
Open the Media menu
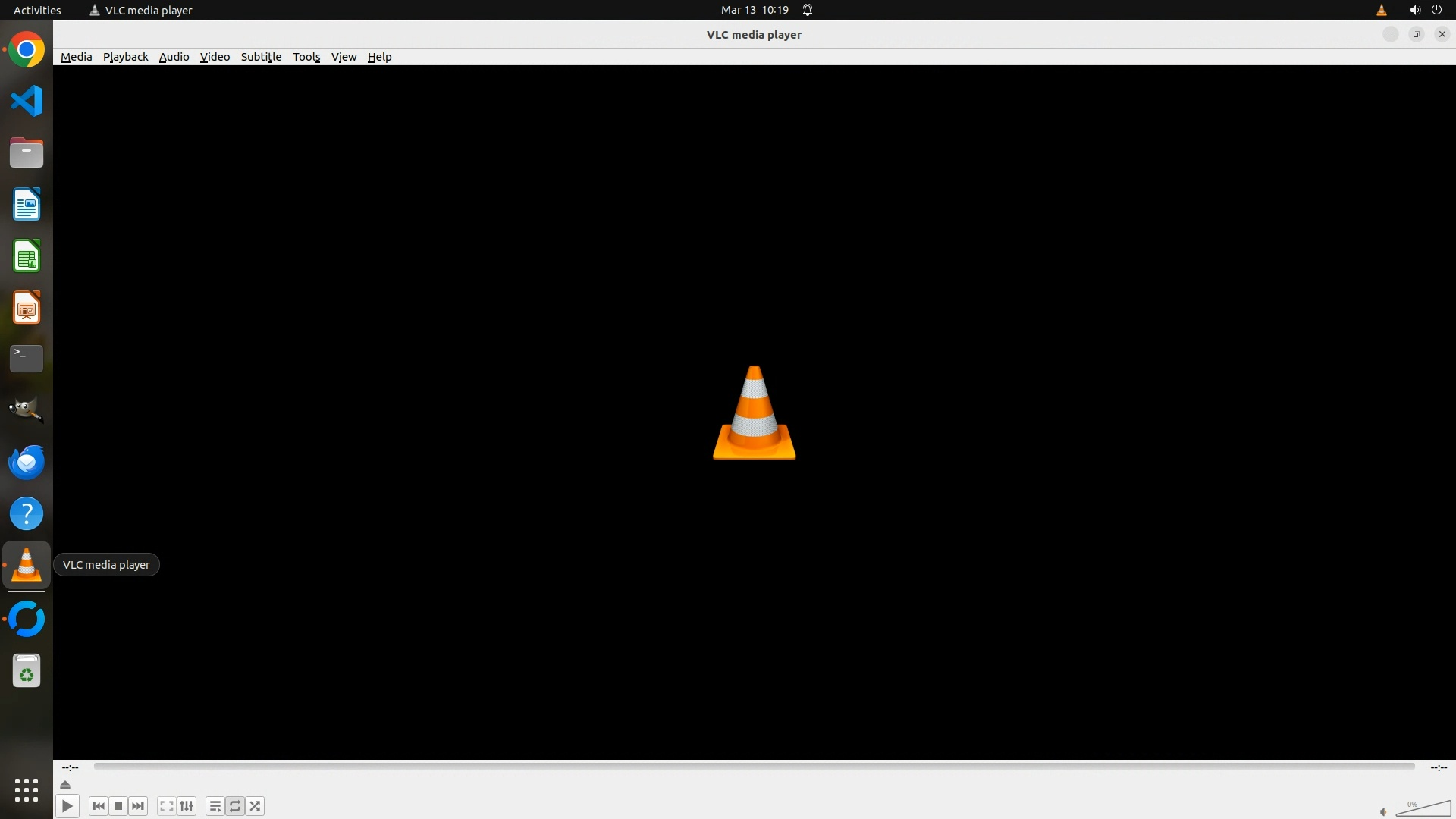click(x=76, y=57)
